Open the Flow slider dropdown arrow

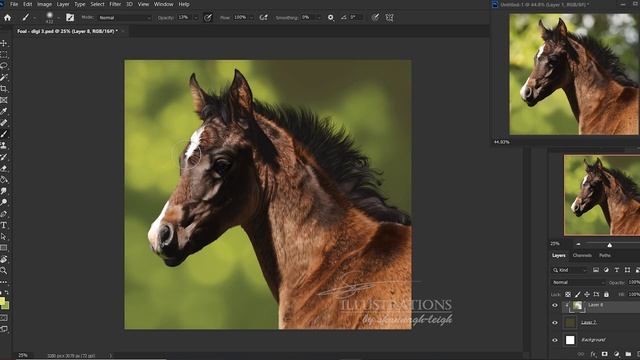251,18
